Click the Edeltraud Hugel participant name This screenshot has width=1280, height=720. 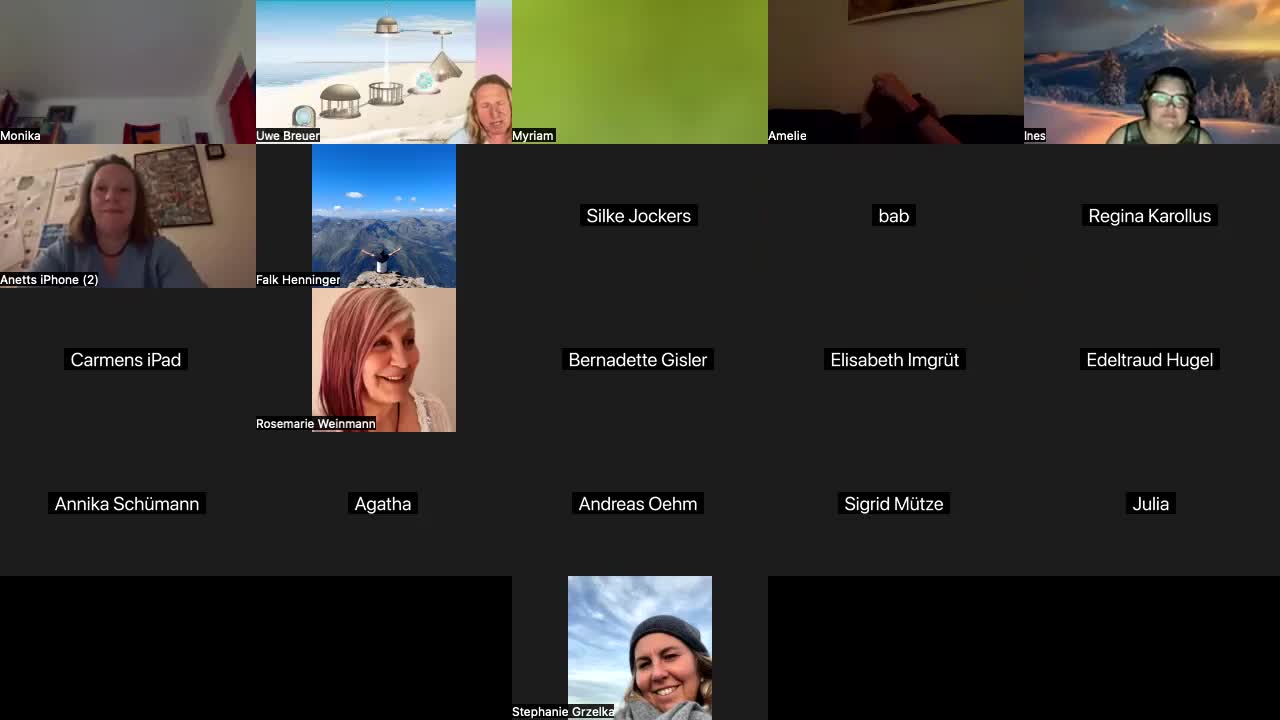point(1150,360)
